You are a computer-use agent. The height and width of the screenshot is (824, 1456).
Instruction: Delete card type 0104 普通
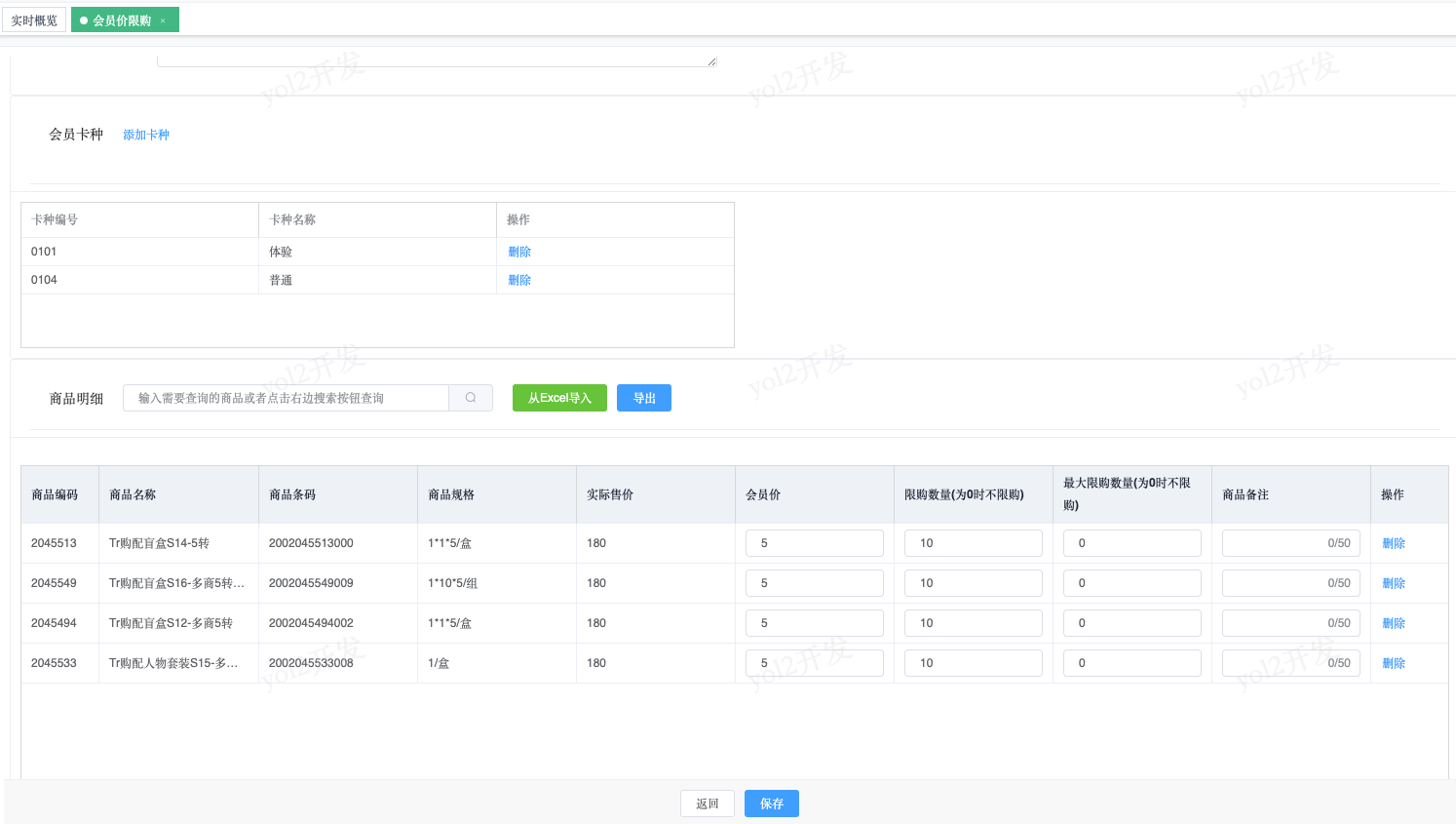pyautogui.click(x=519, y=280)
